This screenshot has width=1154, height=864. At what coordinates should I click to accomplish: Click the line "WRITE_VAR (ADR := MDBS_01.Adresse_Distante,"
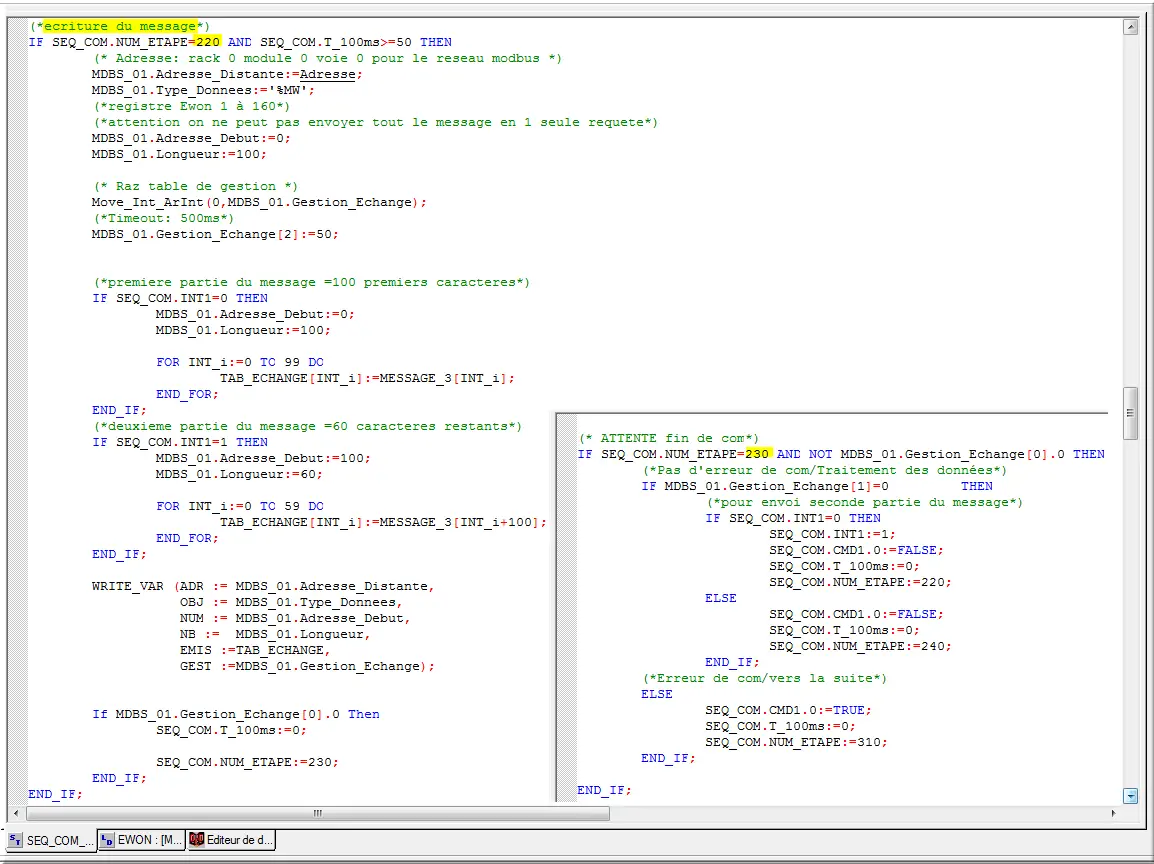click(x=263, y=587)
